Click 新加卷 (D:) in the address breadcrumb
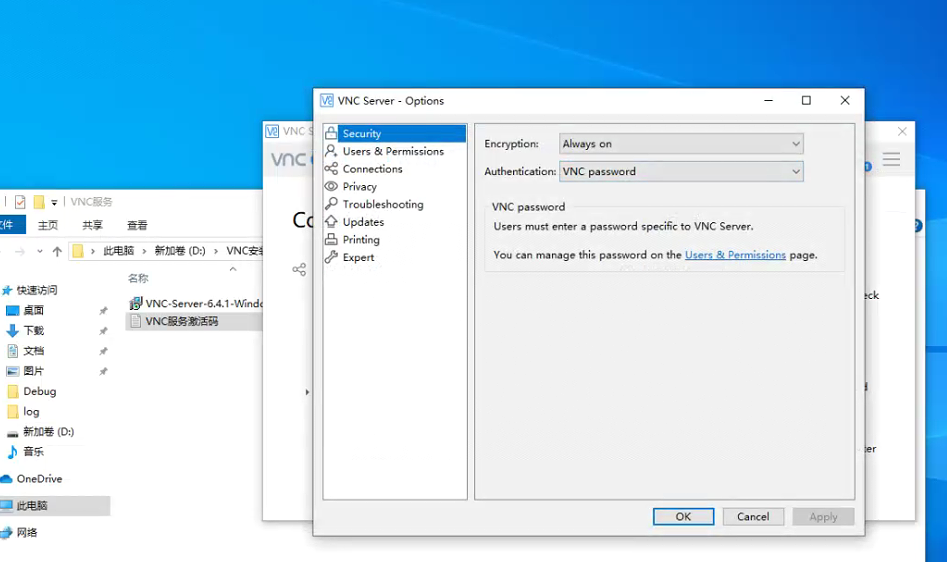Viewport: 947px width, 562px height. (x=180, y=251)
